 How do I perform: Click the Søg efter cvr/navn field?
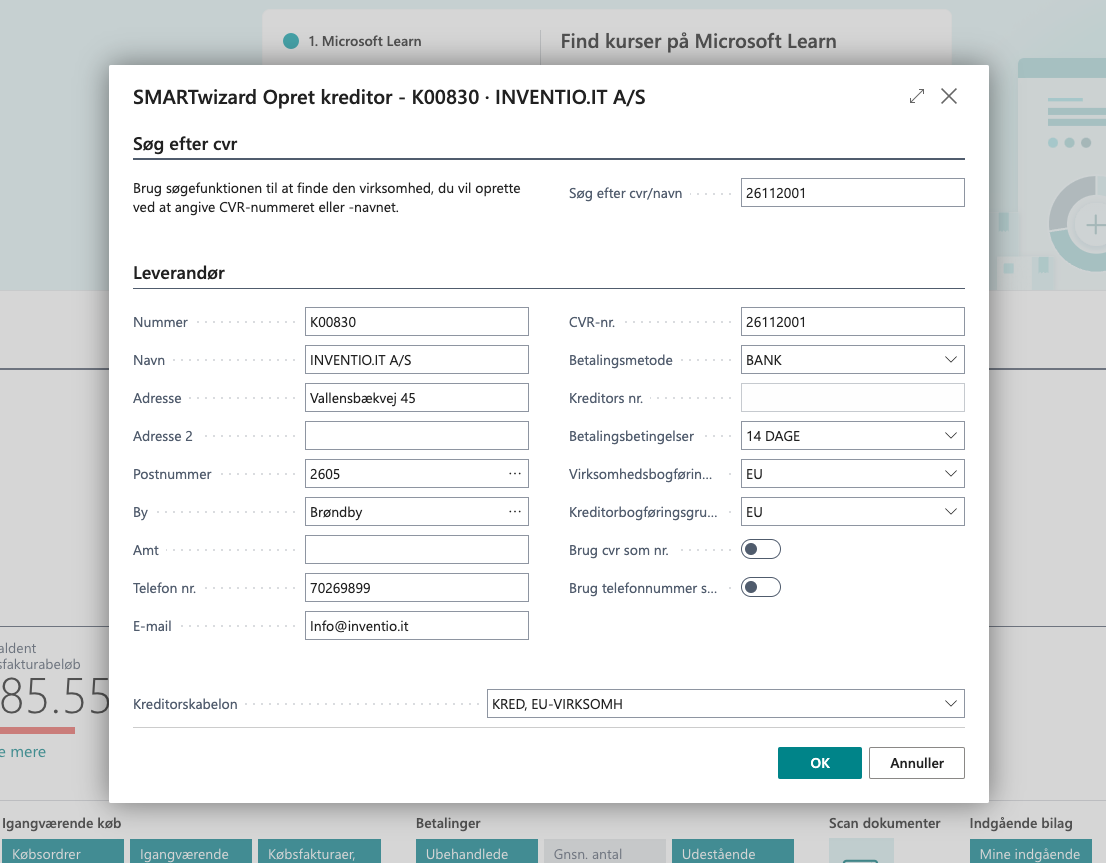pos(852,193)
